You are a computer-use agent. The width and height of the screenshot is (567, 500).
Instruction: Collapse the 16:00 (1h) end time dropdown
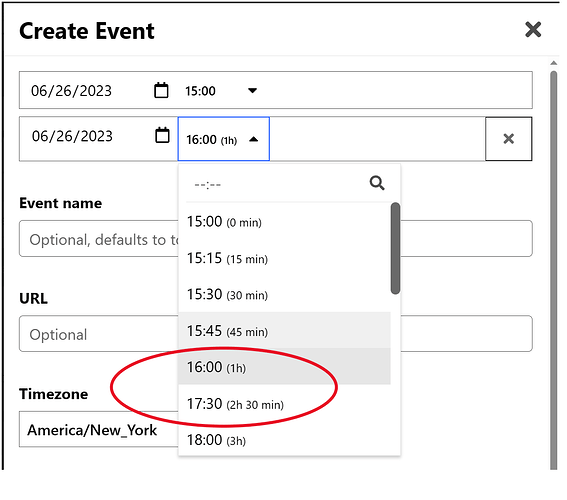point(254,139)
